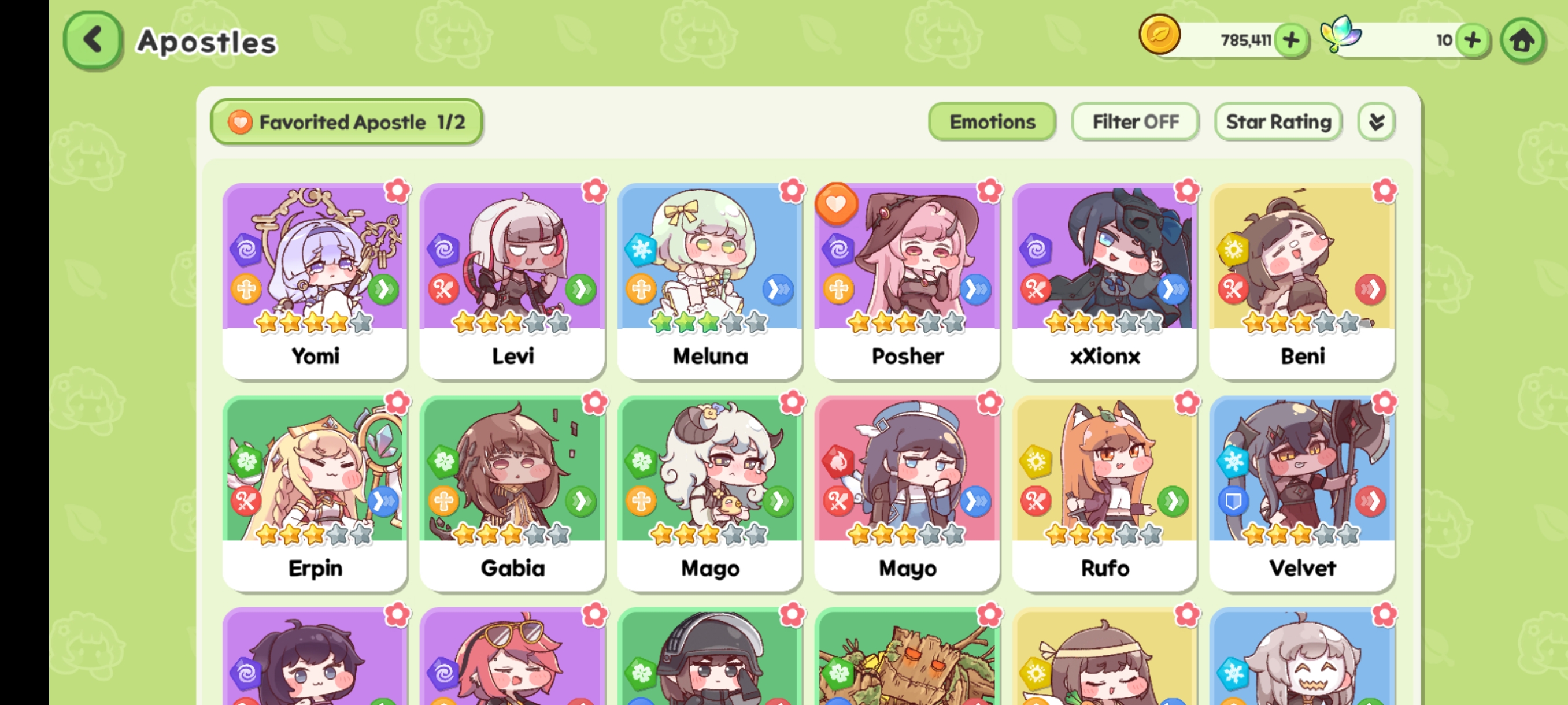
Task: Add butterfly crystals with the plus button
Action: 1473,41
